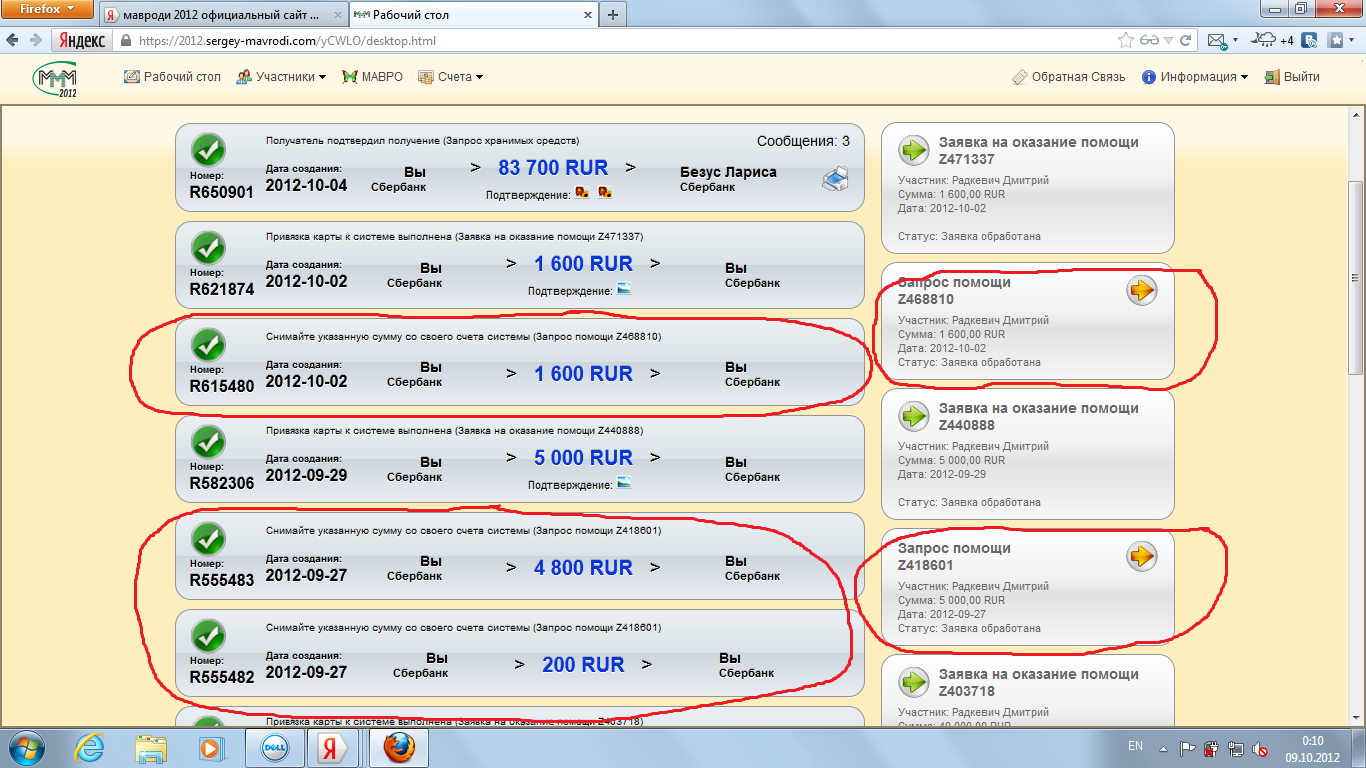Click green checkmark of order R615480

pos(208,345)
